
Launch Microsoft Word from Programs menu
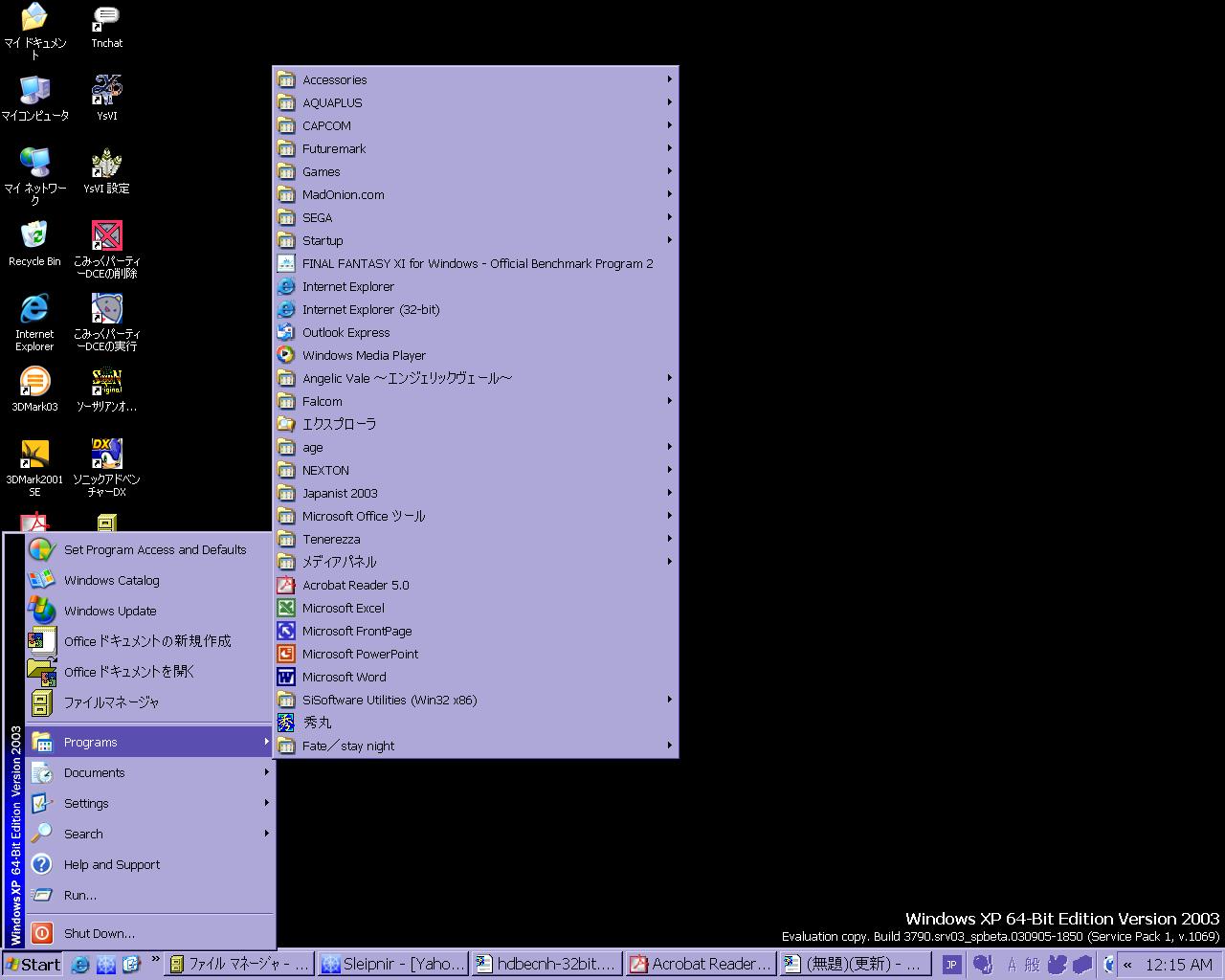tap(476, 677)
